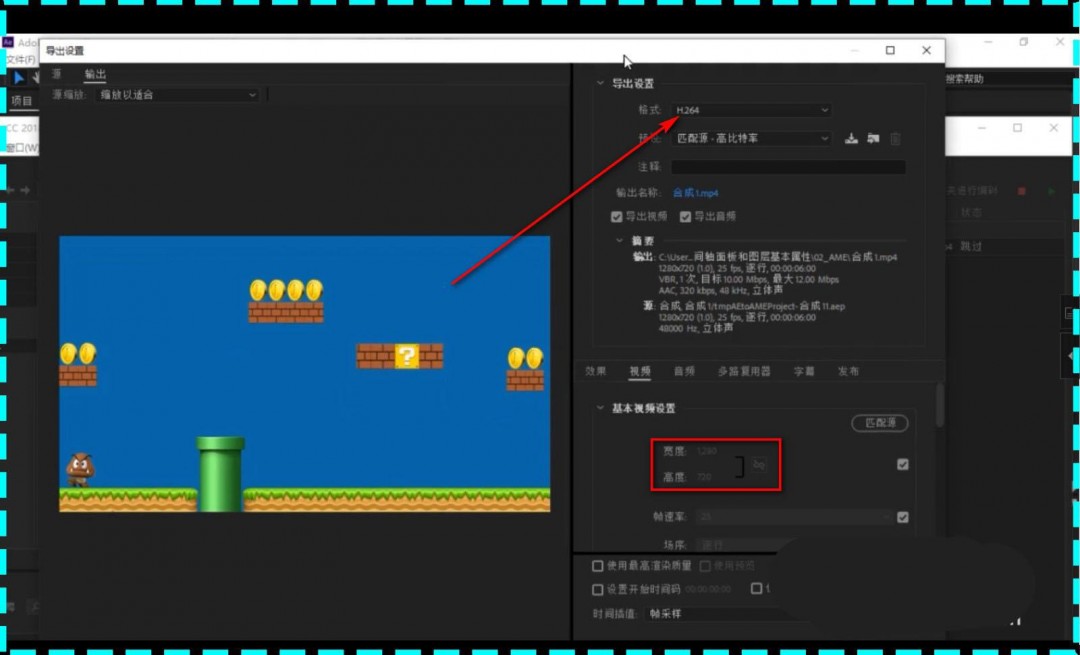Enable the 使用最高渲染质量 checkbox
Image resolution: width=1080 pixels, height=655 pixels.
tap(597, 565)
